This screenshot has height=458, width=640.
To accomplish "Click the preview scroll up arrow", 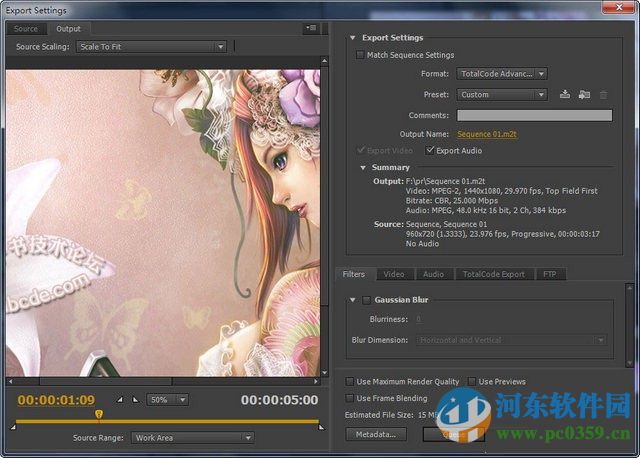I will coord(324,61).
